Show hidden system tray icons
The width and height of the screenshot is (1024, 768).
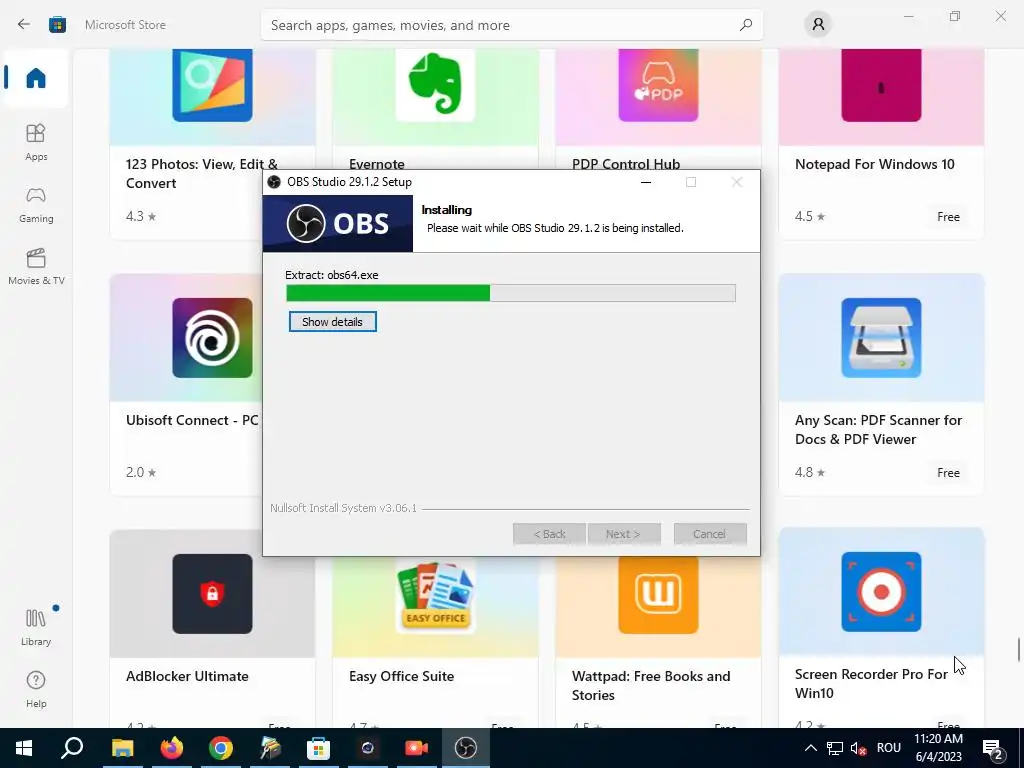click(x=810, y=748)
